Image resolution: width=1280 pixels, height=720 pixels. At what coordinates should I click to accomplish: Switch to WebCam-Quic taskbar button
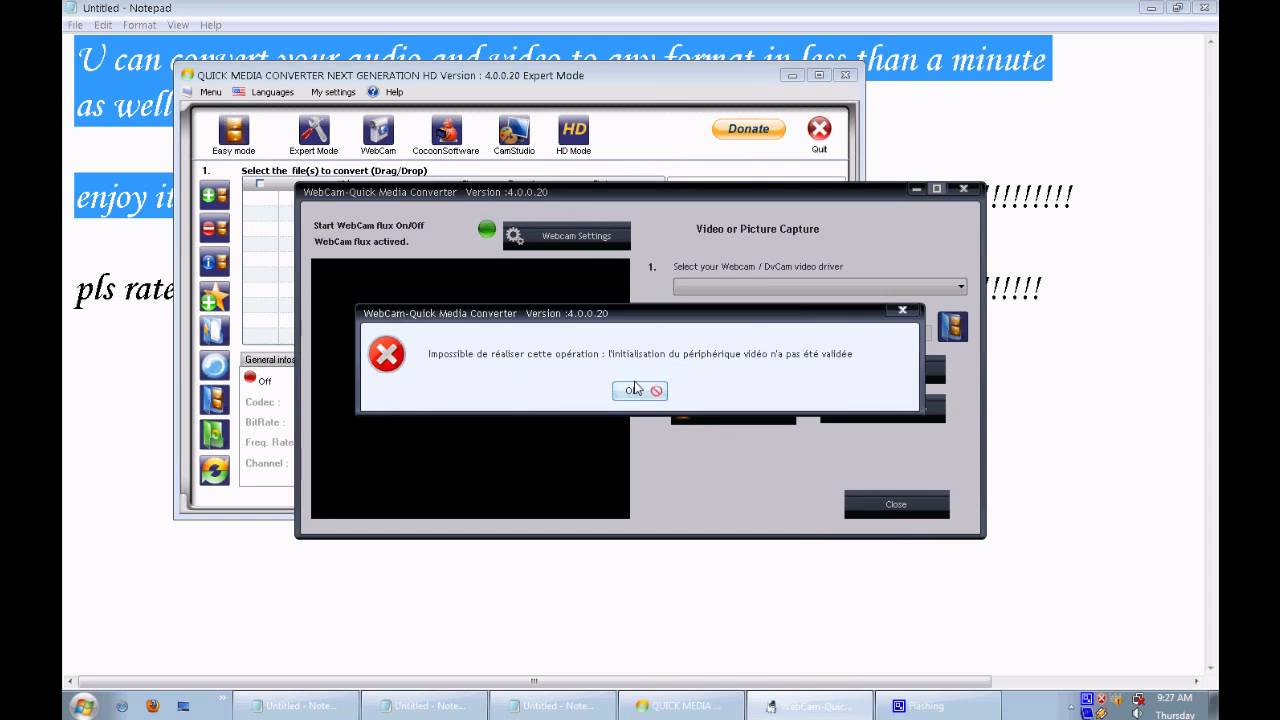[808, 706]
